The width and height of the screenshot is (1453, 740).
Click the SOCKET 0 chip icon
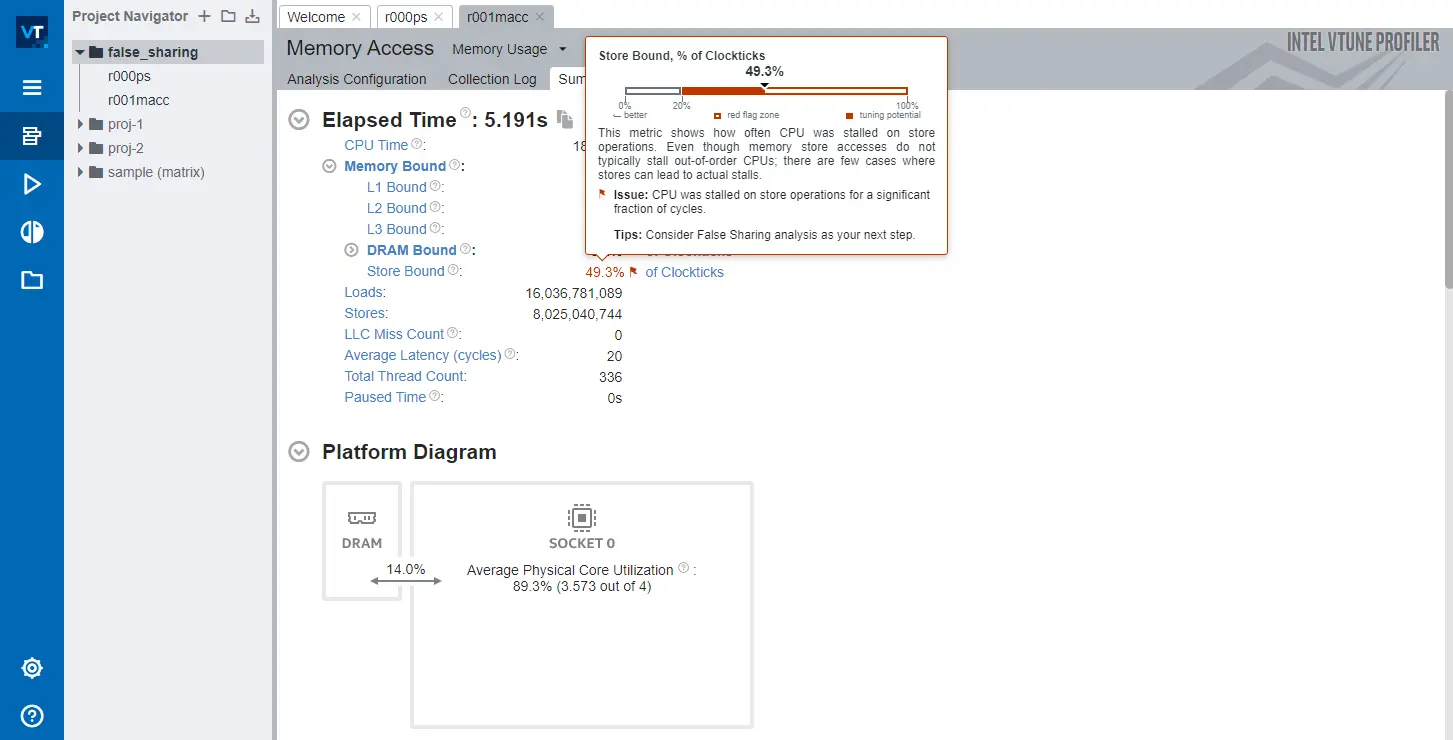(581, 517)
